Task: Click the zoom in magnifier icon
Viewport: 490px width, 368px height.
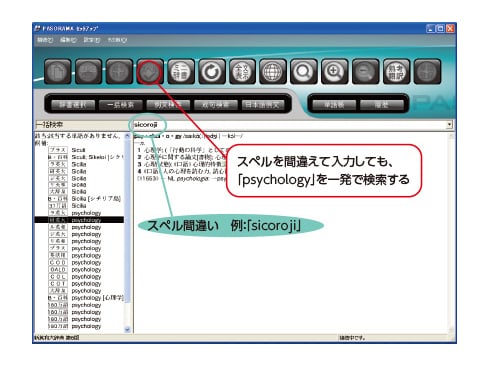Action: point(334,71)
